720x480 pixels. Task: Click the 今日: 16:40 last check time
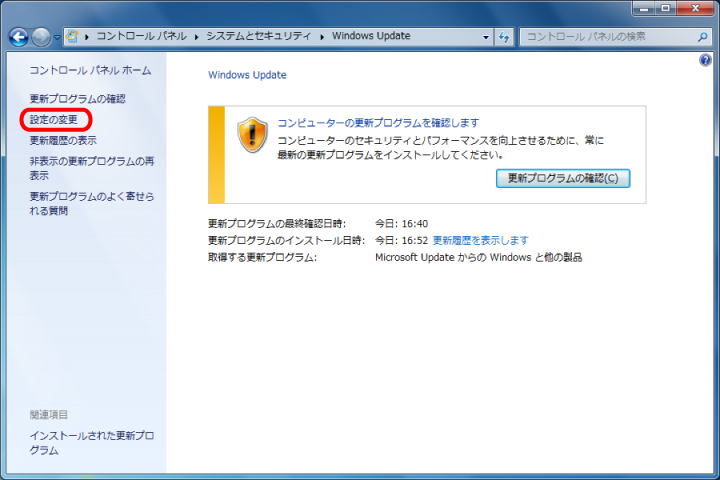click(x=402, y=224)
